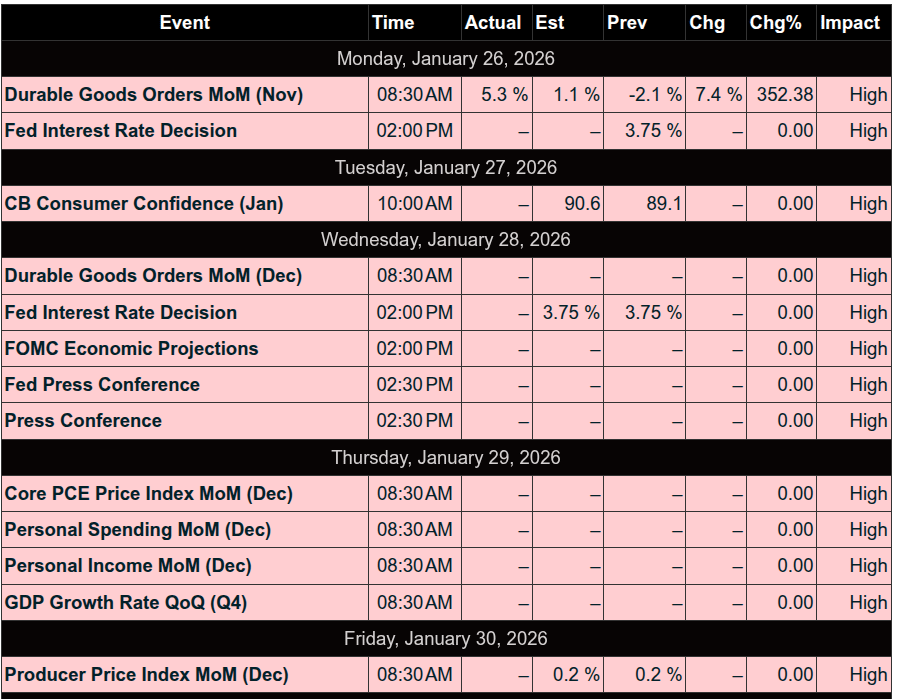Click the Fed Press Conference event

pyautogui.click(x=102, y=385)
